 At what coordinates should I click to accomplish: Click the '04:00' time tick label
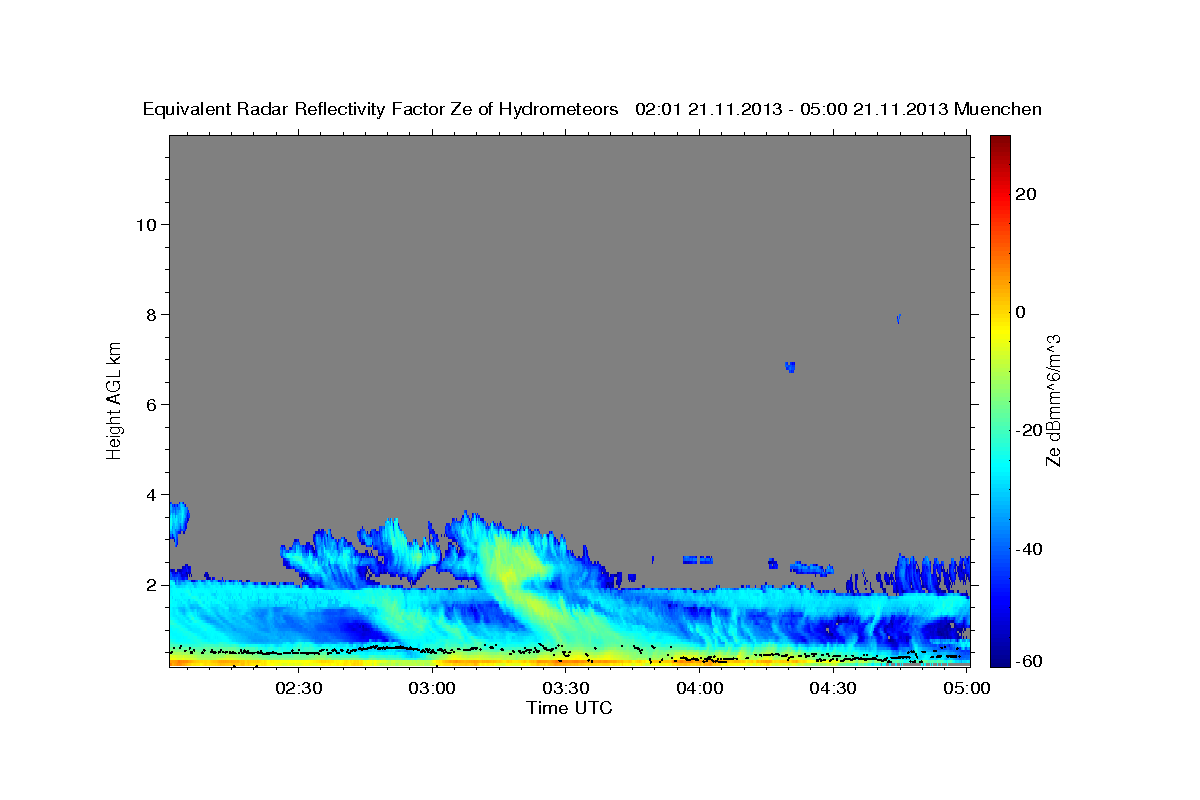tap(699, 689)
